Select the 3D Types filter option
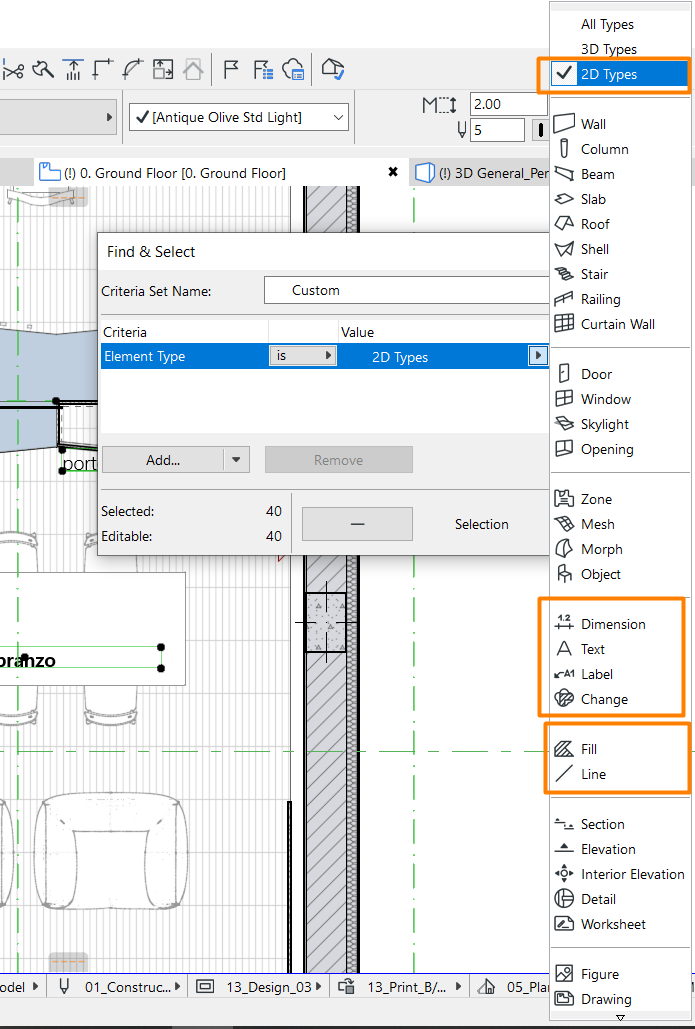The height and width of the screenshot is (1029, 695). pos(608,49)
